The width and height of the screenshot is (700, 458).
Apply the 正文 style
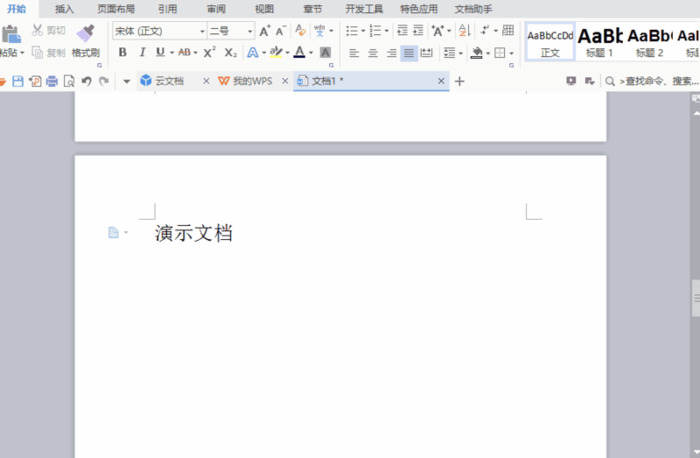tap(550, 42)
